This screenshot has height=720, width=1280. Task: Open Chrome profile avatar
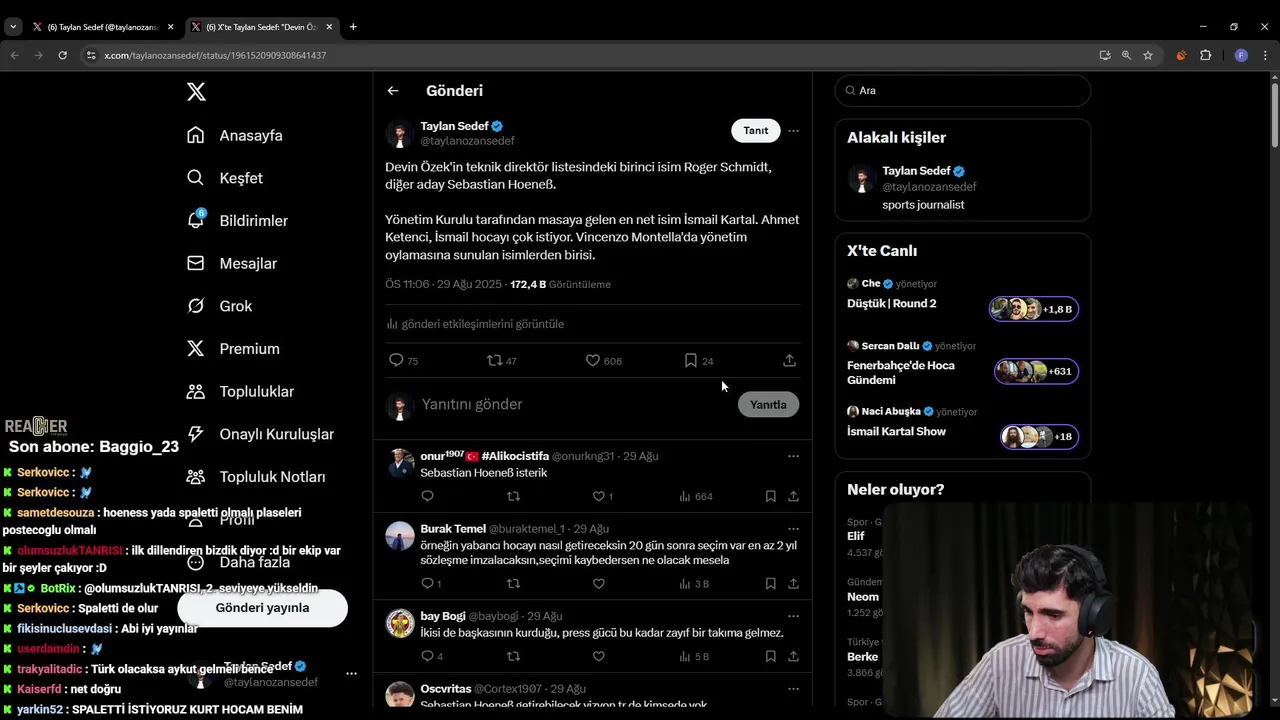1241,55
